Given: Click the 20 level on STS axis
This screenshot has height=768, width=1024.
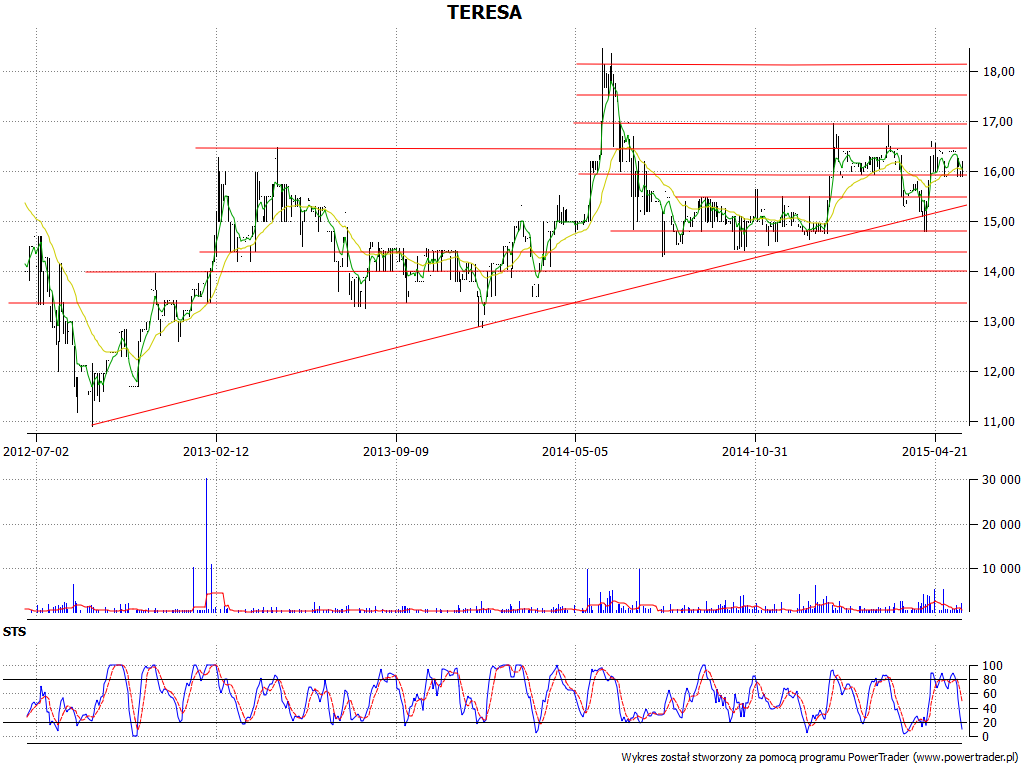Looking at the screenshot, I should pos(990,722).
